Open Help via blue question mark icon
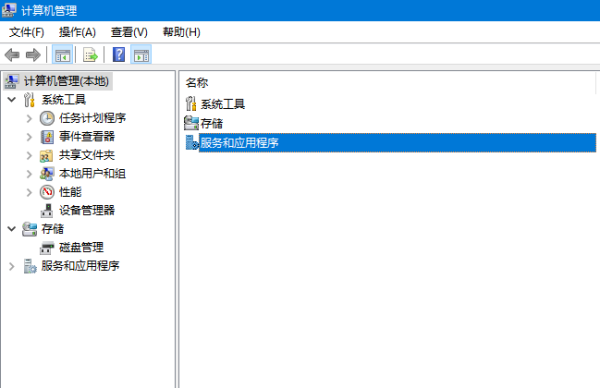This screenshot has width=600, height=388. point(119,55)
